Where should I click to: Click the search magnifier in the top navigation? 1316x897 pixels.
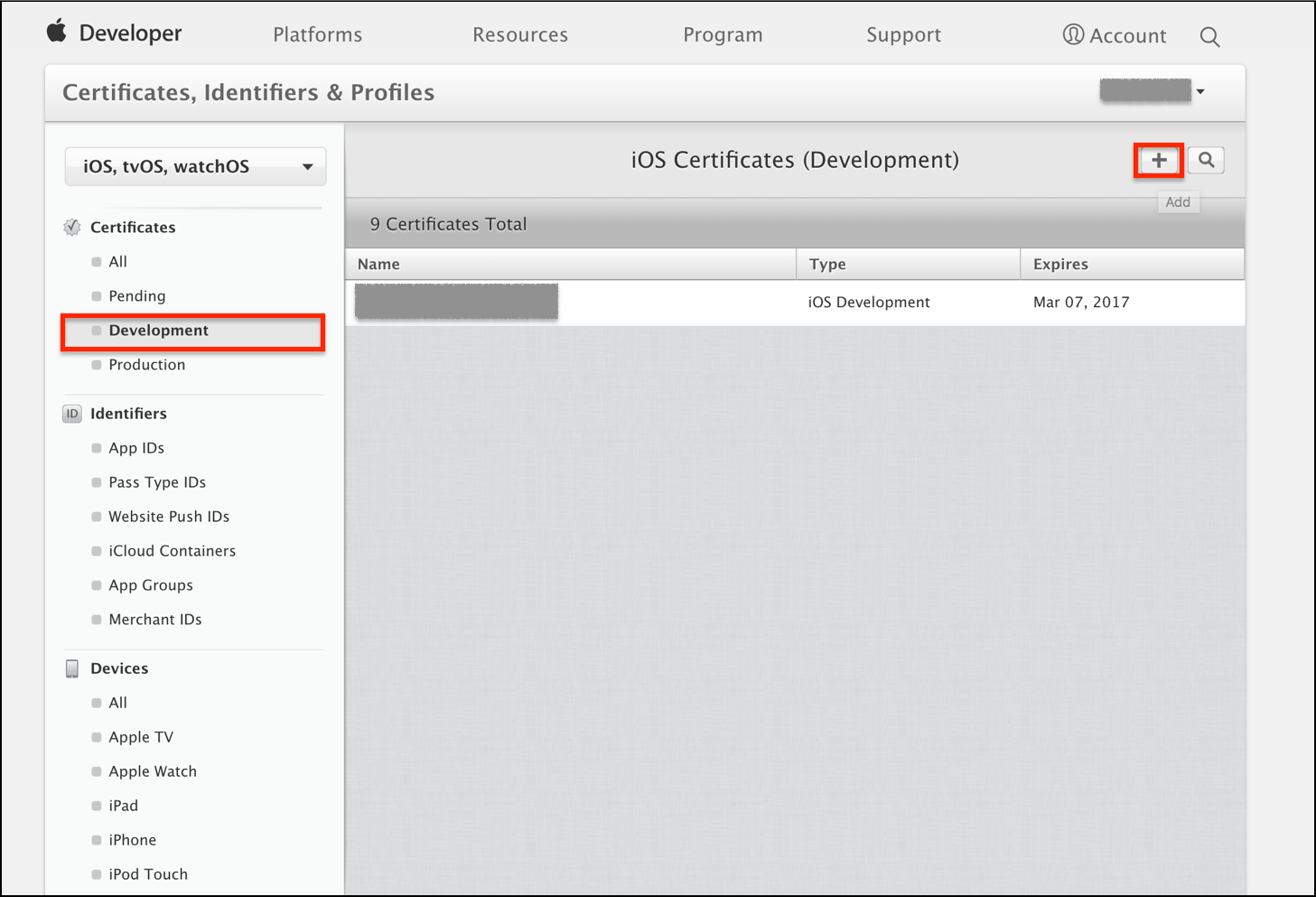click(x=1209, y=37)
